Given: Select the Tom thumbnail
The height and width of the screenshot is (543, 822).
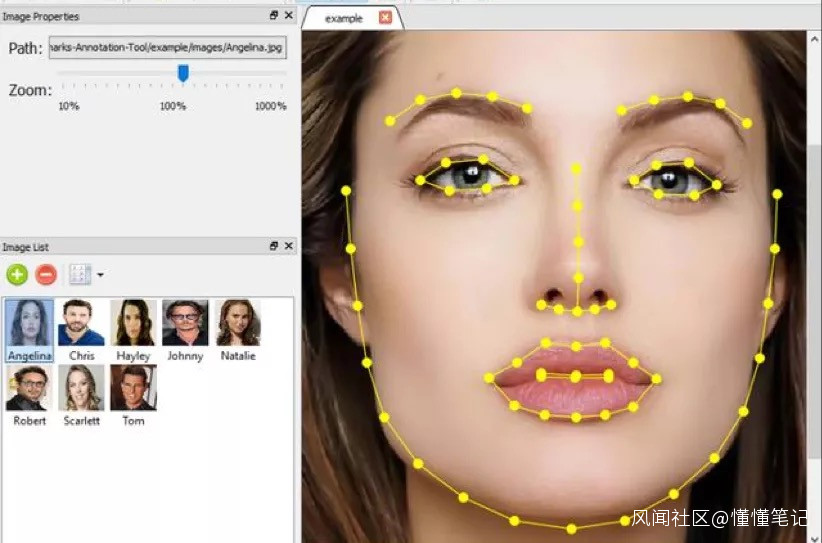Looking at the screenshot, I should 133,396.
